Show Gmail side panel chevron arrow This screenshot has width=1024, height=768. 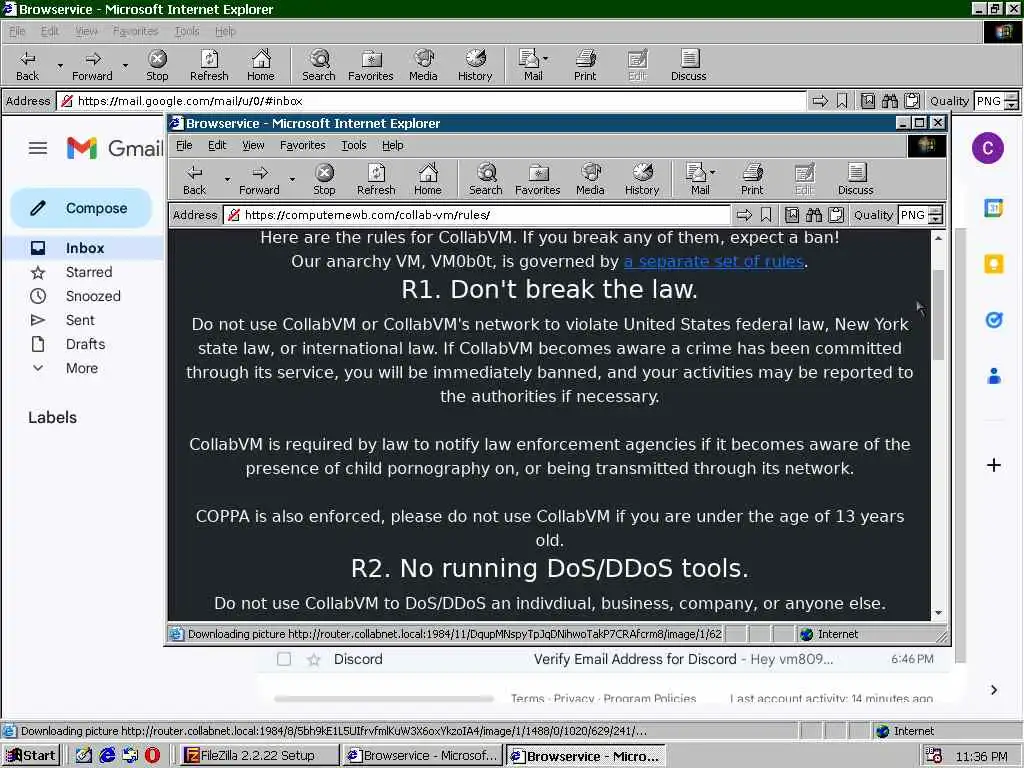[993, 690]
